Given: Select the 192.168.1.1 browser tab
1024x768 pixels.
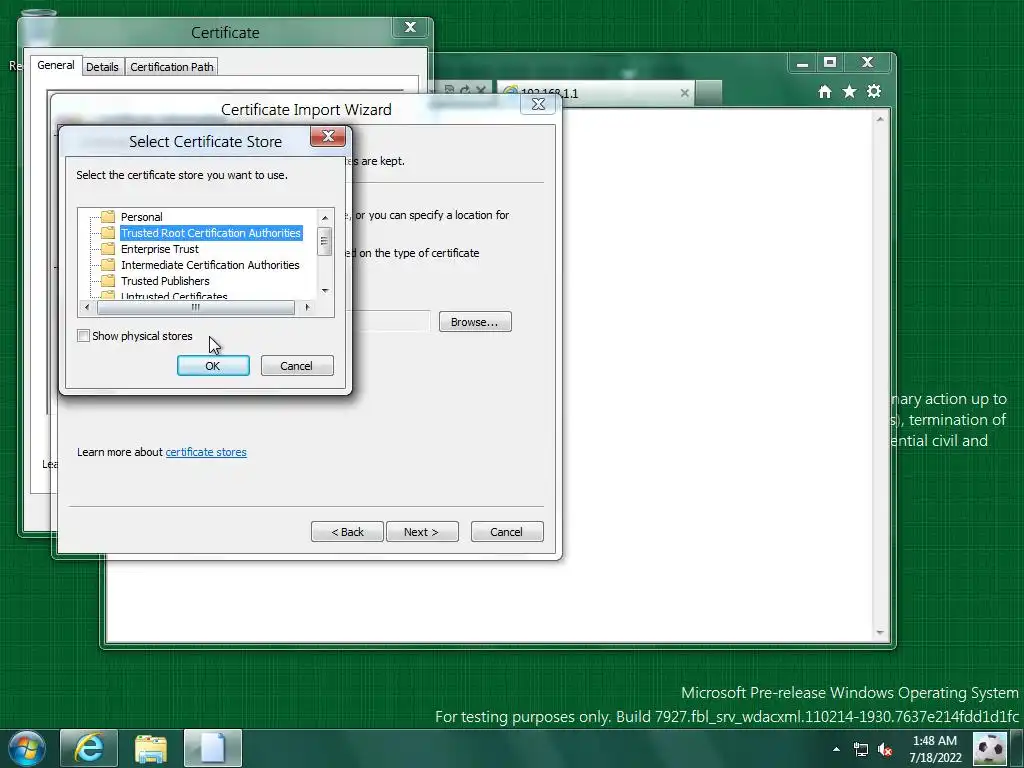Looking at the screenshot, I should (x=596, y=93).
